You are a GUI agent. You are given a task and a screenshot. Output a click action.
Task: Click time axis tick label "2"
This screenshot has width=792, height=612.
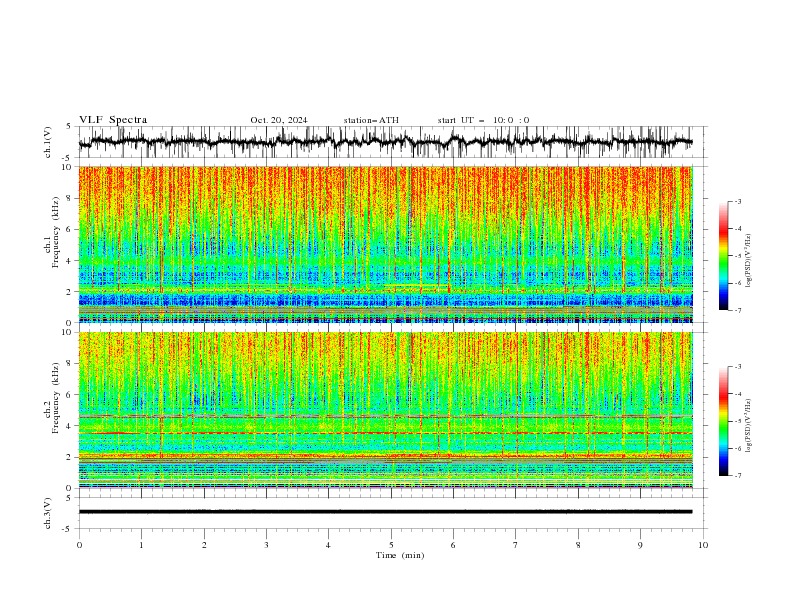(204, 545)
